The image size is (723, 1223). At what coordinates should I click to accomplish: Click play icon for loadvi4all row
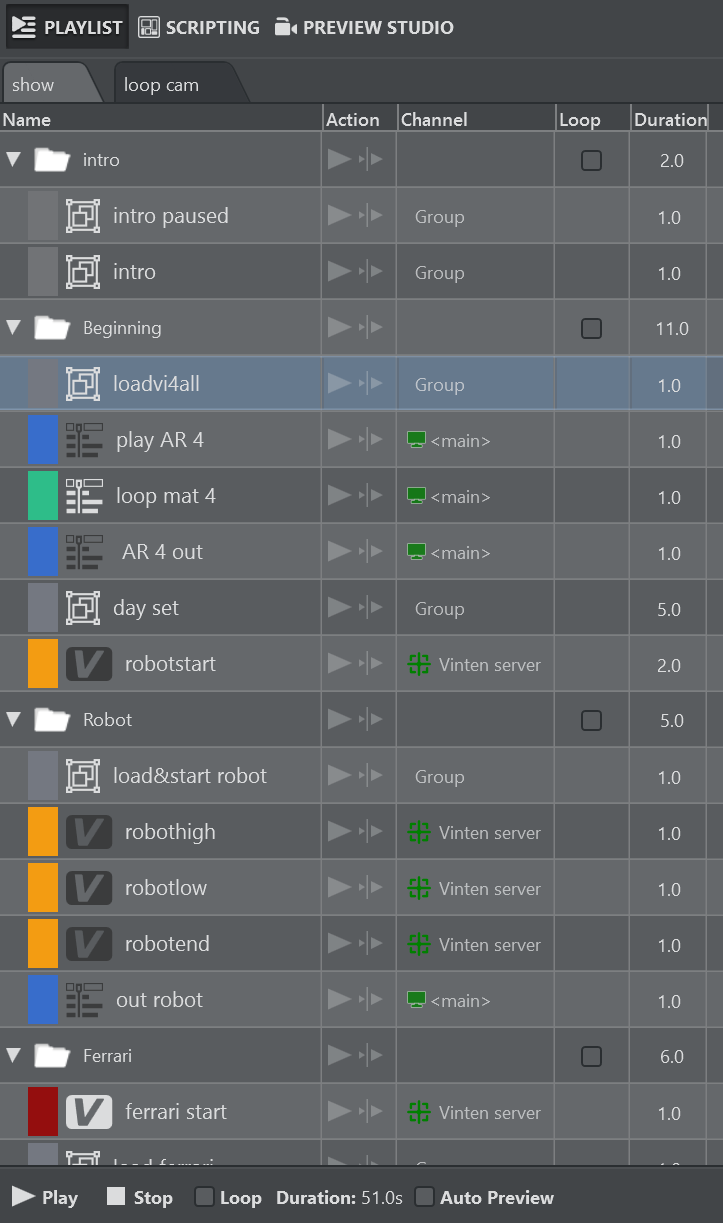[x=339, y=384]
